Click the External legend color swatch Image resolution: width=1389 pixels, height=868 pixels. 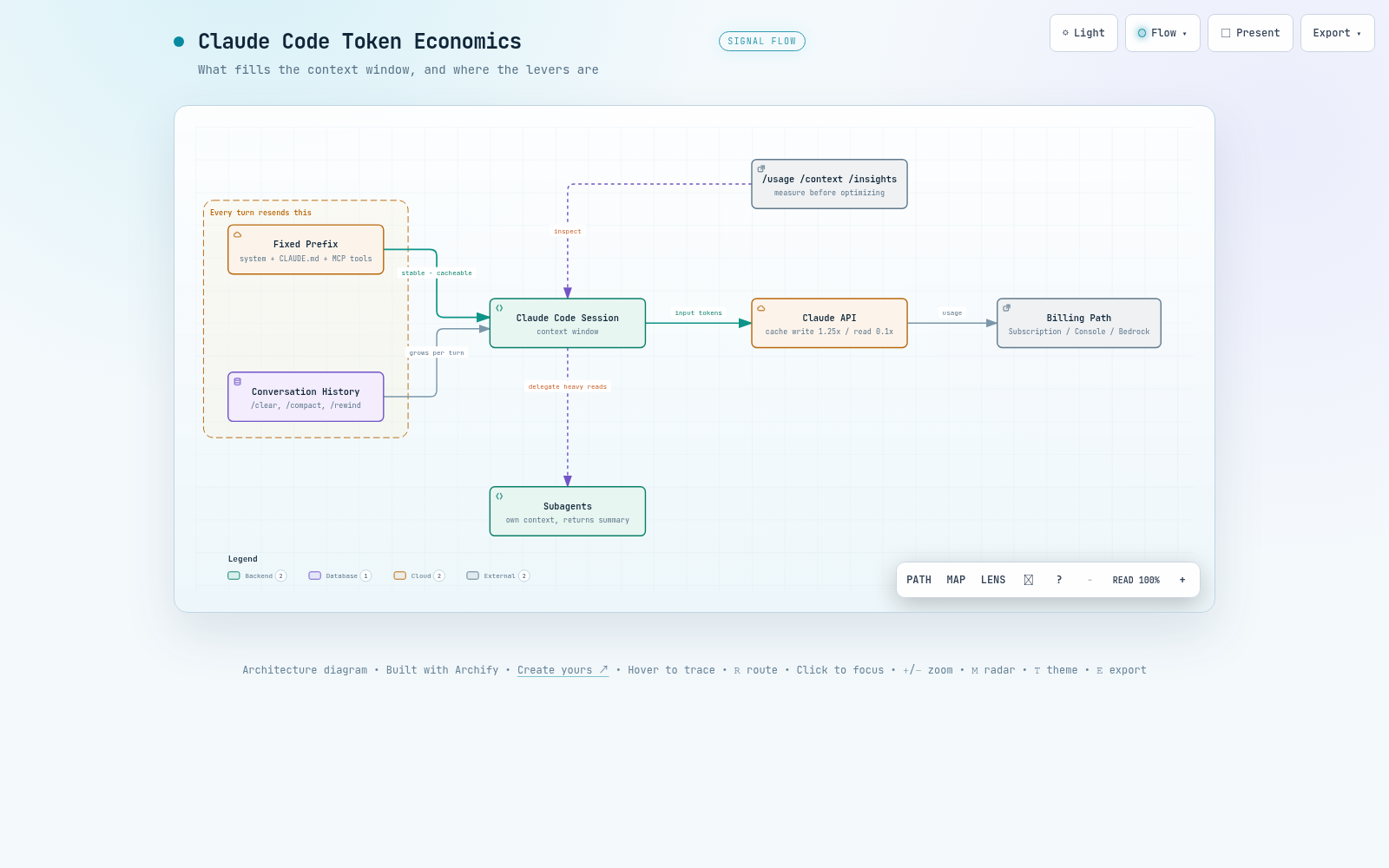(x=472, y=575)
